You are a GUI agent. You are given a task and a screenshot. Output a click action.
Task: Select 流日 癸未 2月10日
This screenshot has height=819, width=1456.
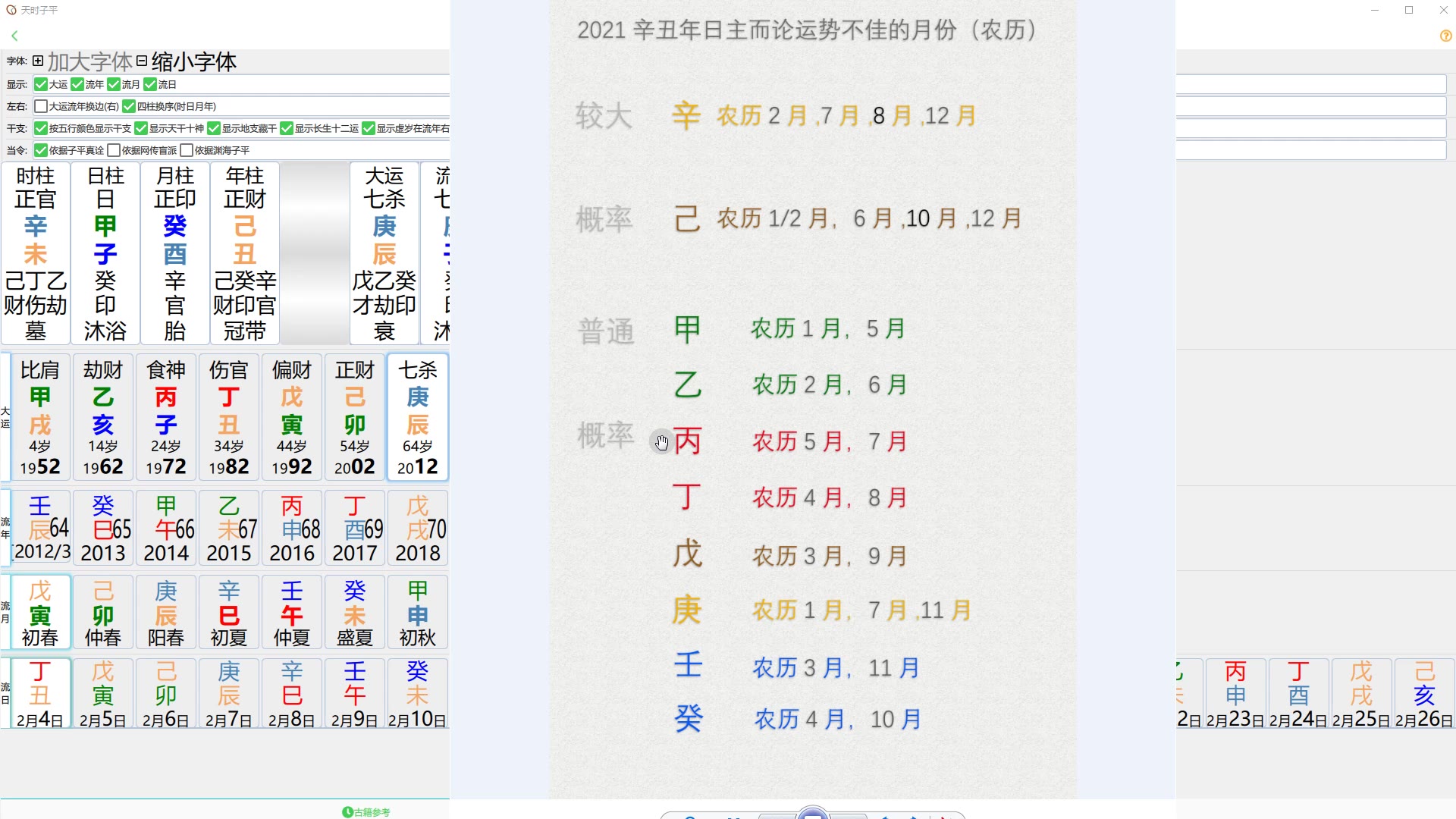click(x=418, y=694)
